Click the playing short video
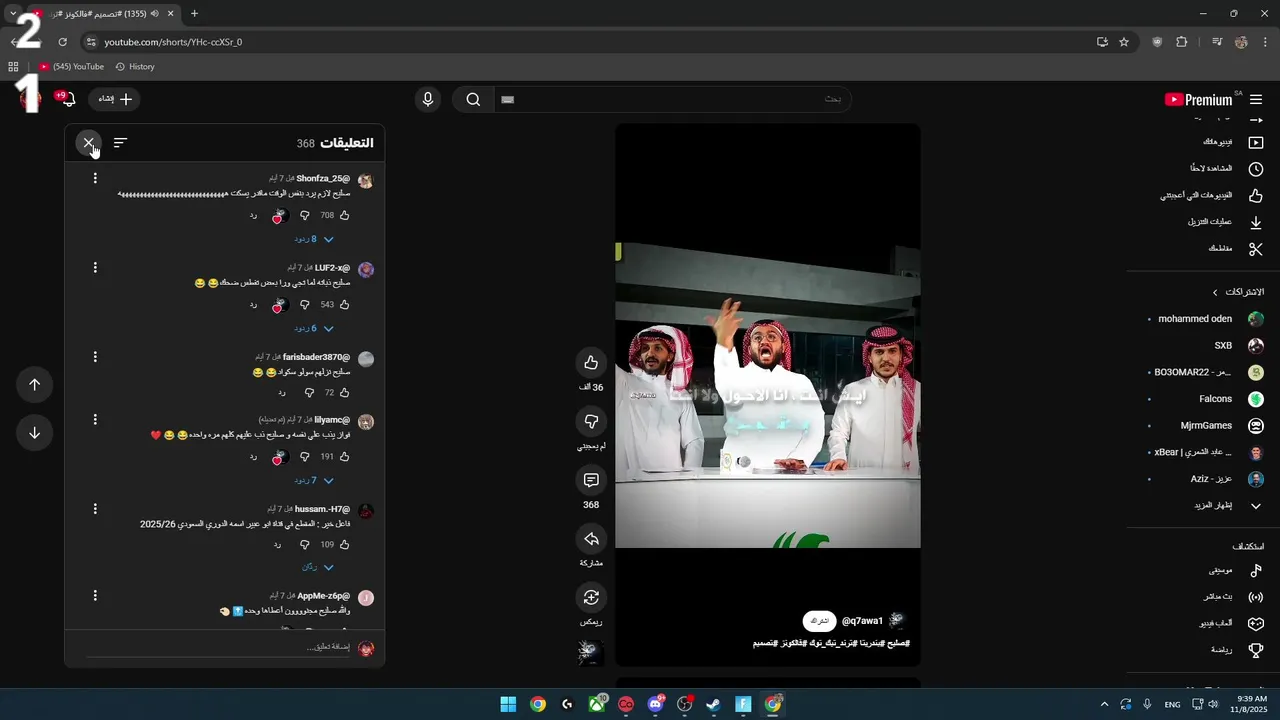1280x720 pixels. click(767, 394)
